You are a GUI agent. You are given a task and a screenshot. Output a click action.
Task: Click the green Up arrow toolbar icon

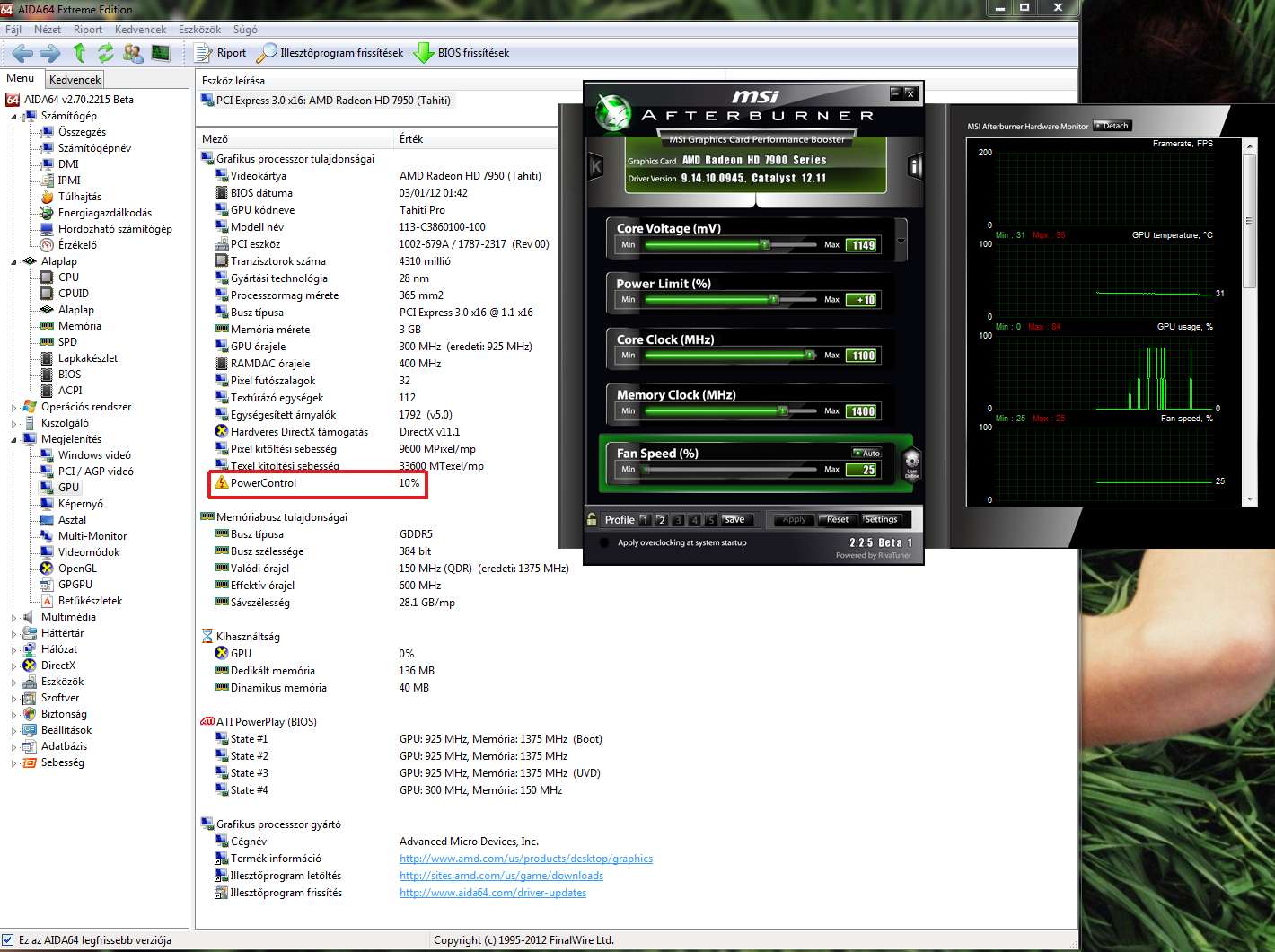click(x=79, y=53)
